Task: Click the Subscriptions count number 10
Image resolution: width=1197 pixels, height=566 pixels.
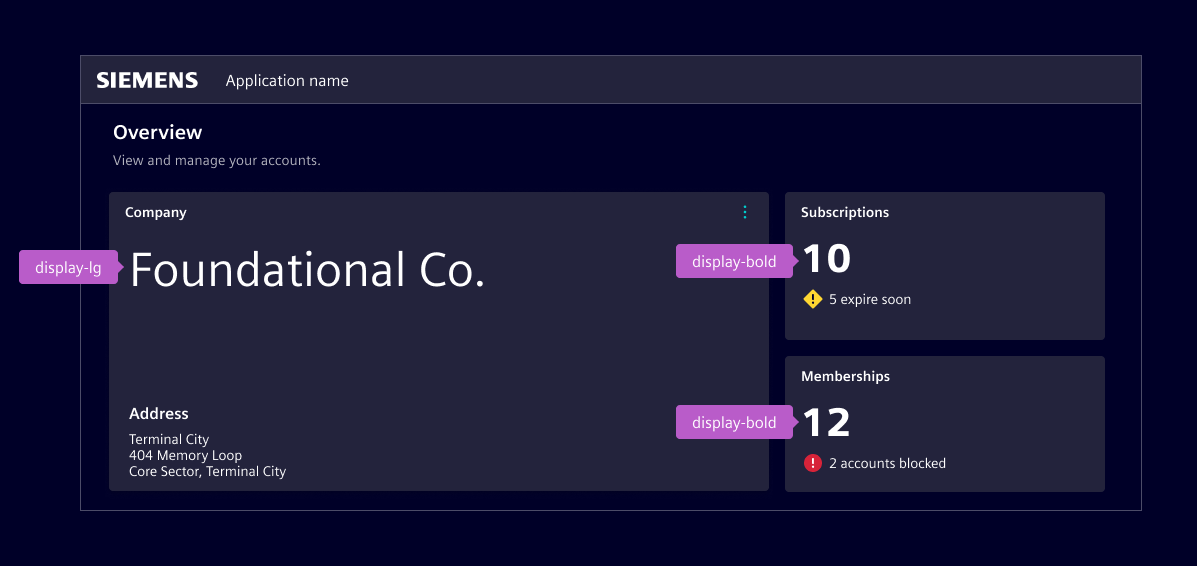Action: (x=826, y=259)
